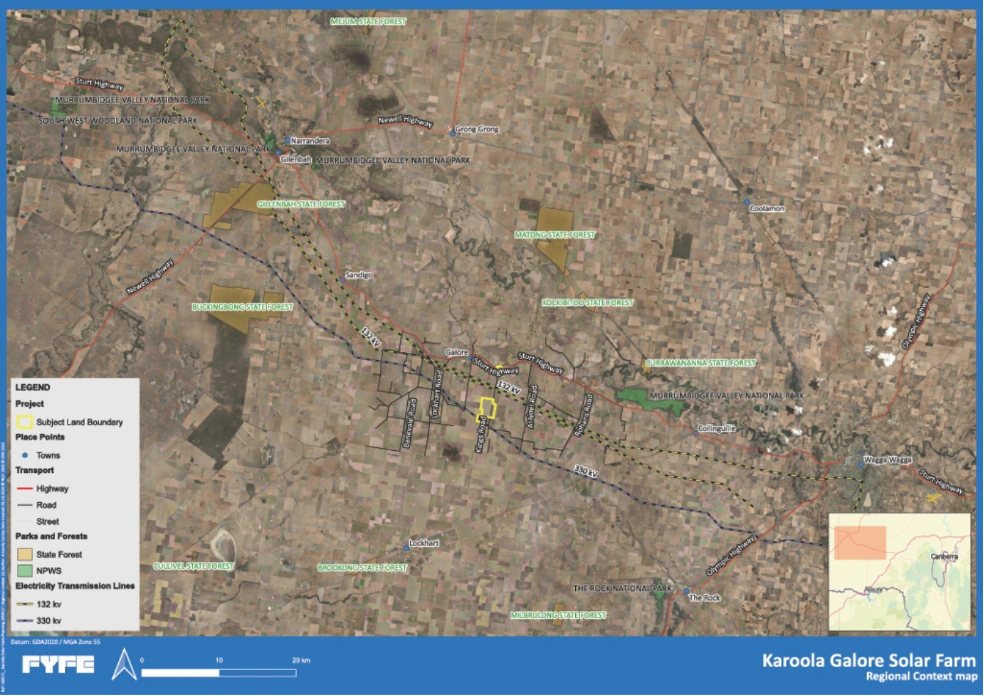Screen dimensions: 984x696
Task: Click the red Highway line symbol in the legend
Action: click(24, 488)
